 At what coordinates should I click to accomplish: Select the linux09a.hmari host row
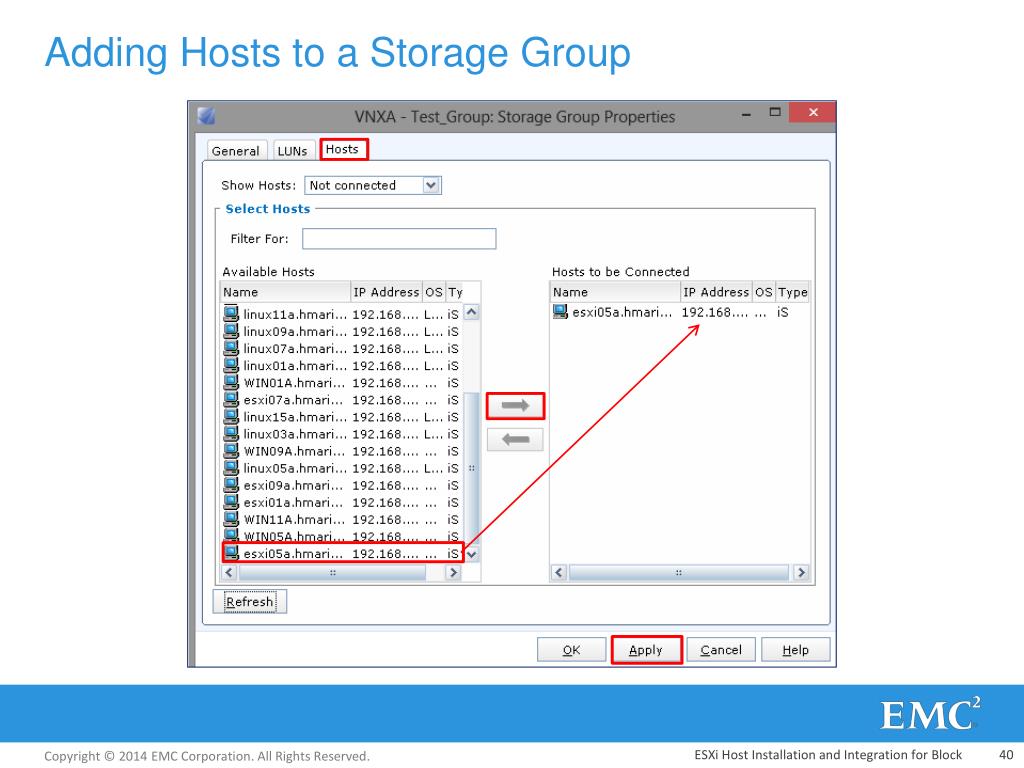click(x=342, y=330)
